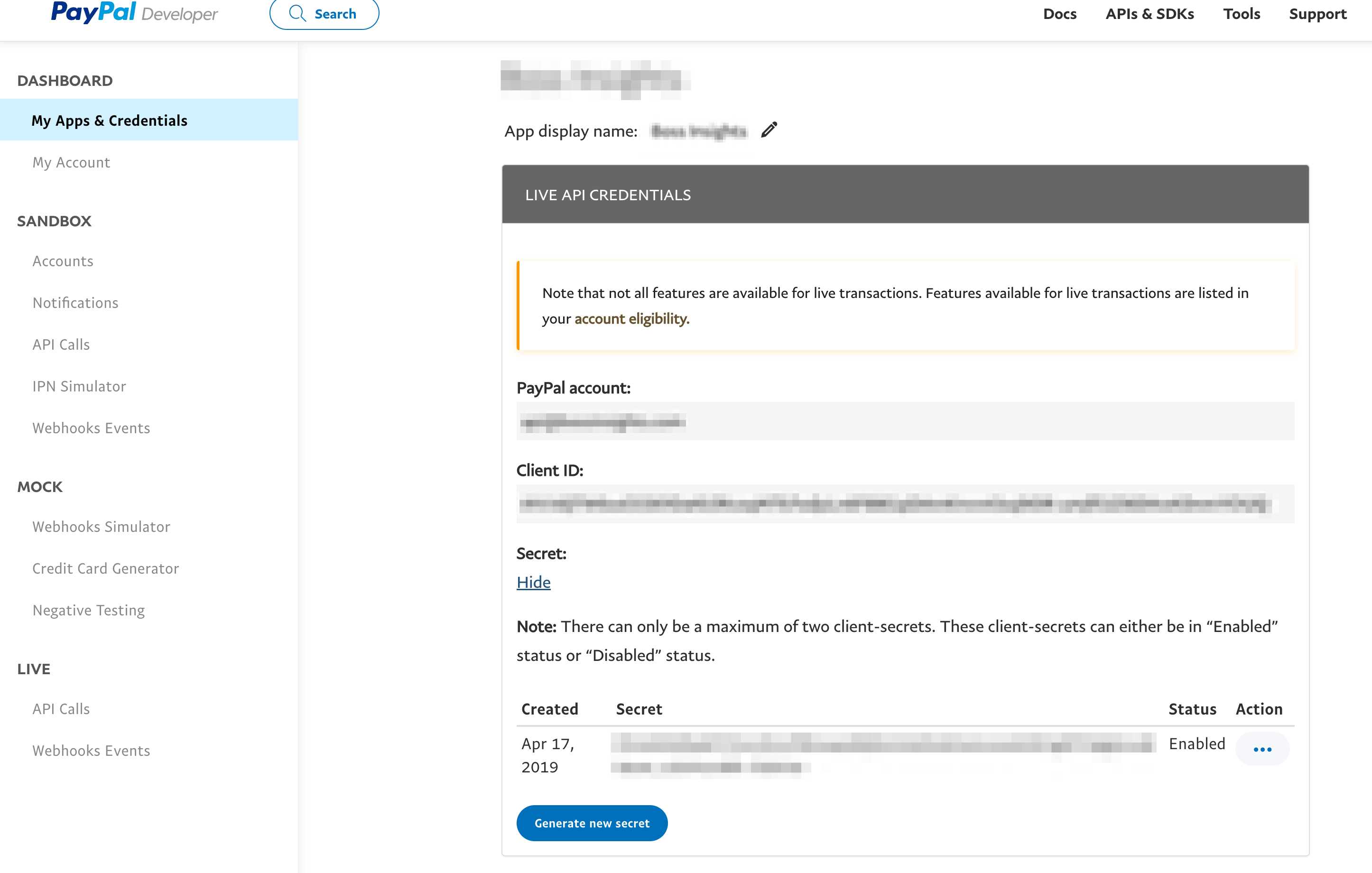Open Sandbox API Calls
1372x873 pixels.
pos(61,345)
